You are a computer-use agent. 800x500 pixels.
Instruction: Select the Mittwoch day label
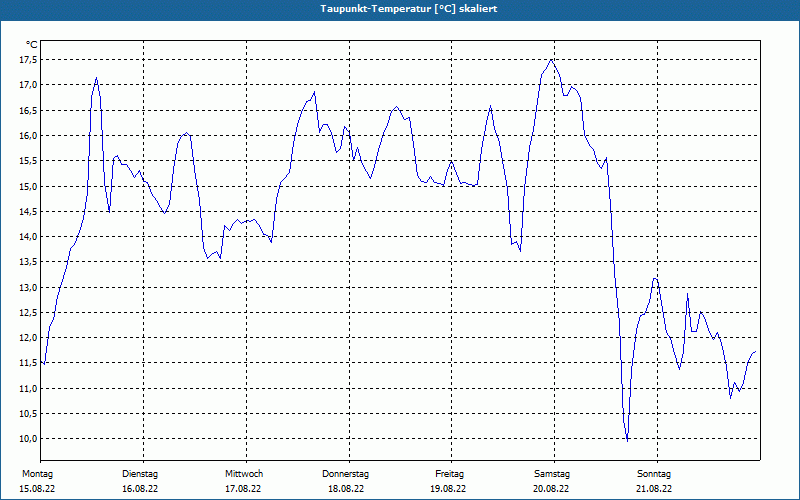pyautogui.click(x=244, y=474)
